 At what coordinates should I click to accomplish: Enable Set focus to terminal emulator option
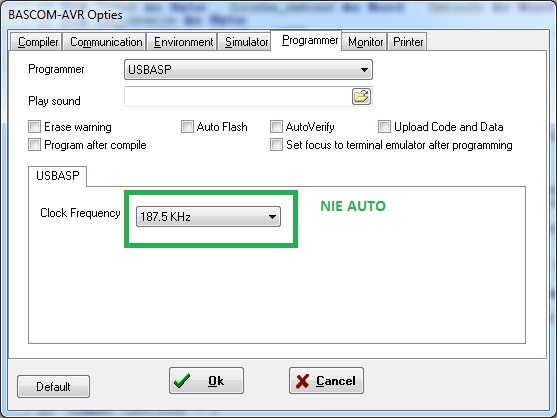point(276,145)
